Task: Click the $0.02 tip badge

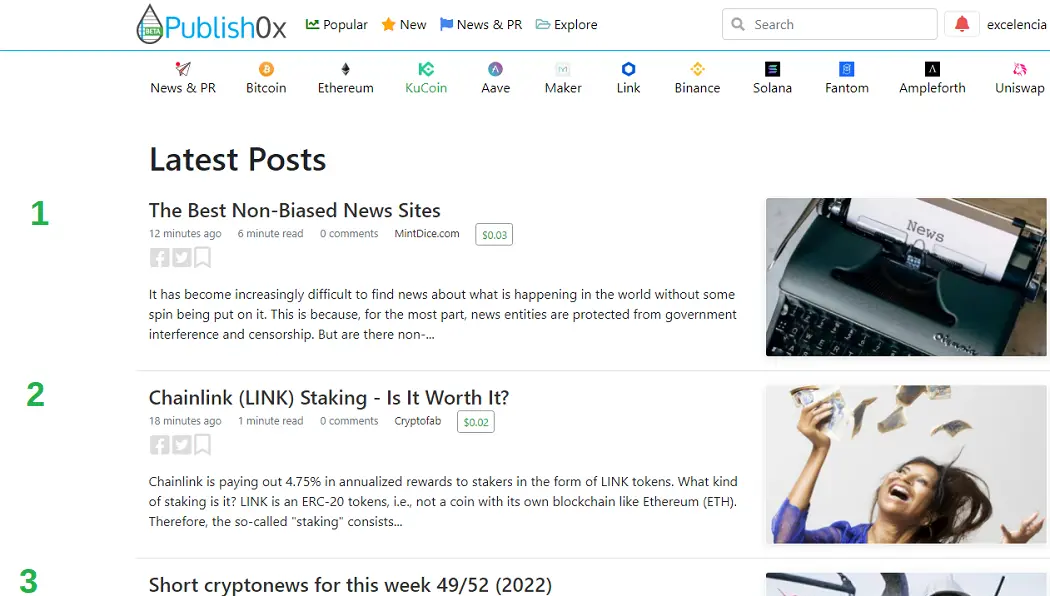Action: (475, 422)
